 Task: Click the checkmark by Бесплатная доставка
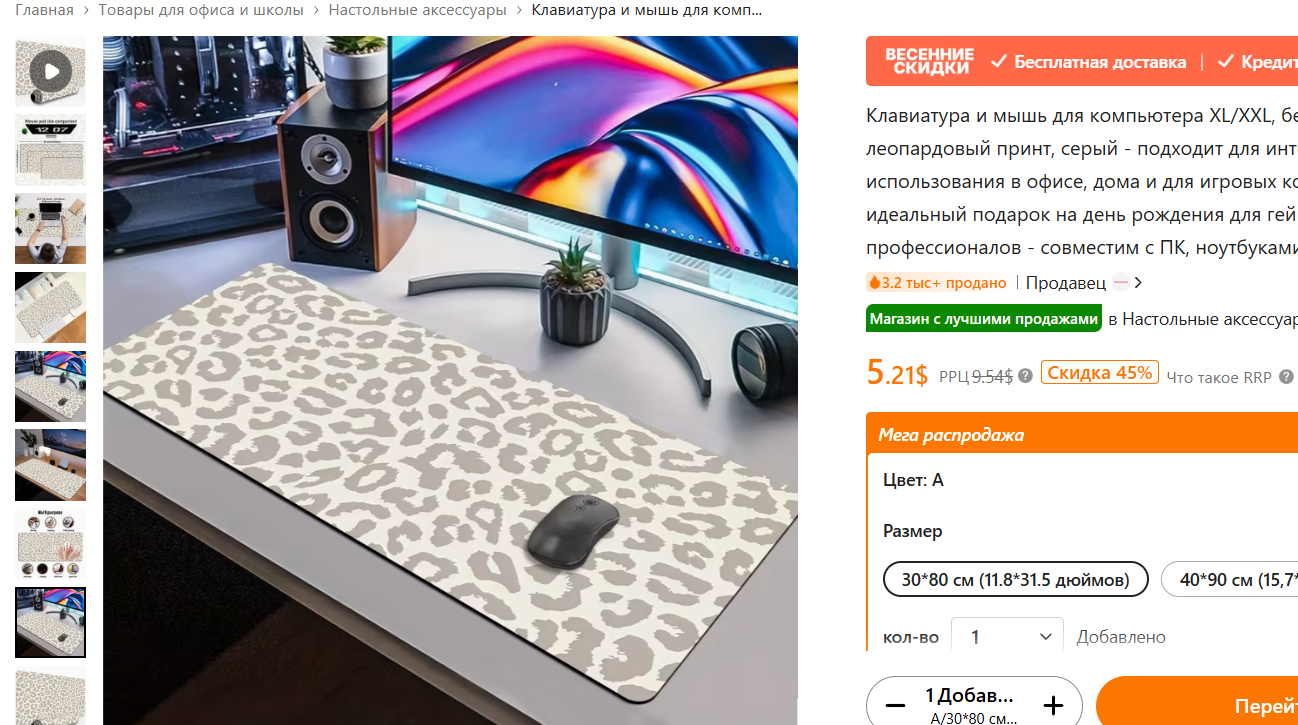998,62
